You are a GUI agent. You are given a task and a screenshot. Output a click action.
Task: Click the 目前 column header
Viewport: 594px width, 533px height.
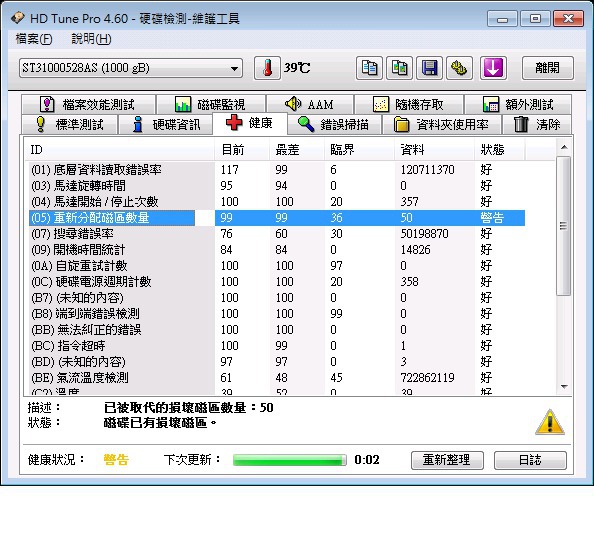tap(242, 150)
